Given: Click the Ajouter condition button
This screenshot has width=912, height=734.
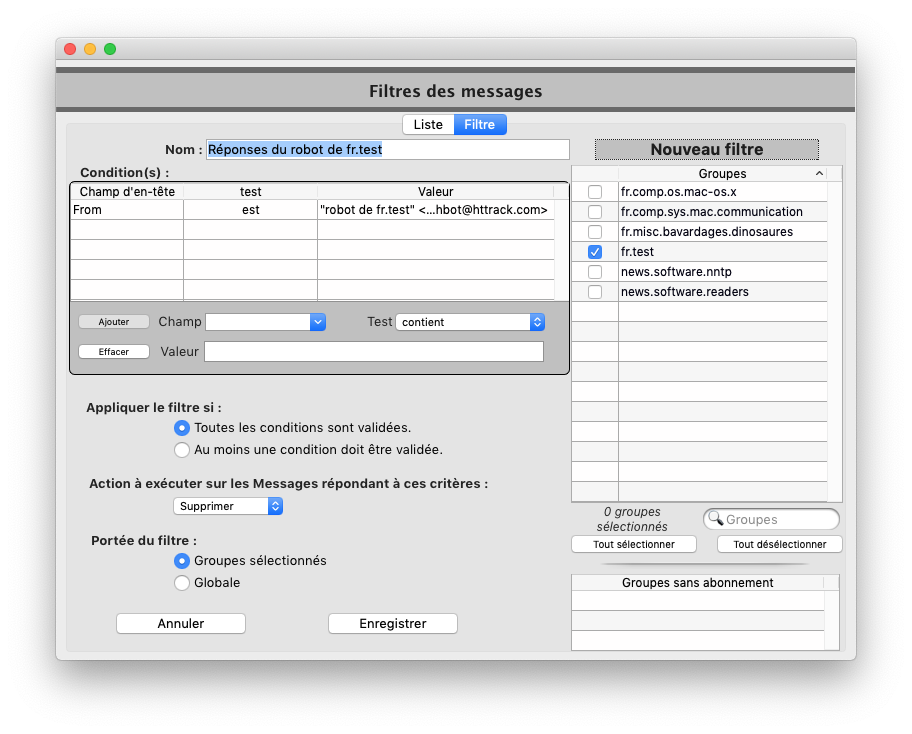Looking at the screenshot, I should (x=114, y=322).
